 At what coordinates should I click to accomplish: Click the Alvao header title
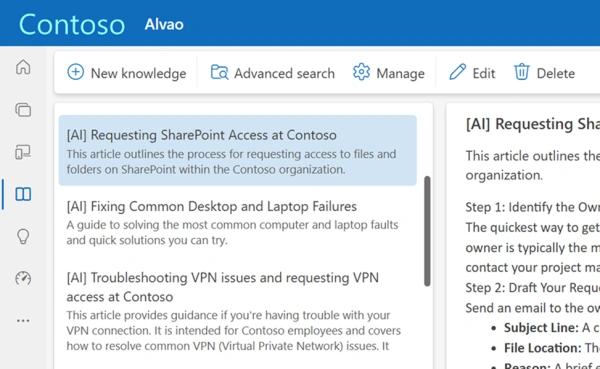164,24
